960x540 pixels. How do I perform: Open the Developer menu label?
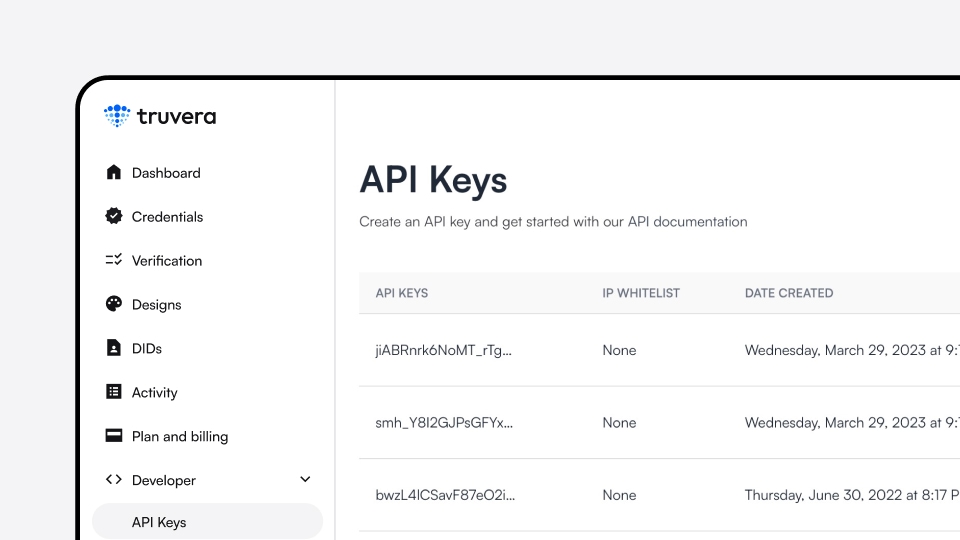click(164, 480)
